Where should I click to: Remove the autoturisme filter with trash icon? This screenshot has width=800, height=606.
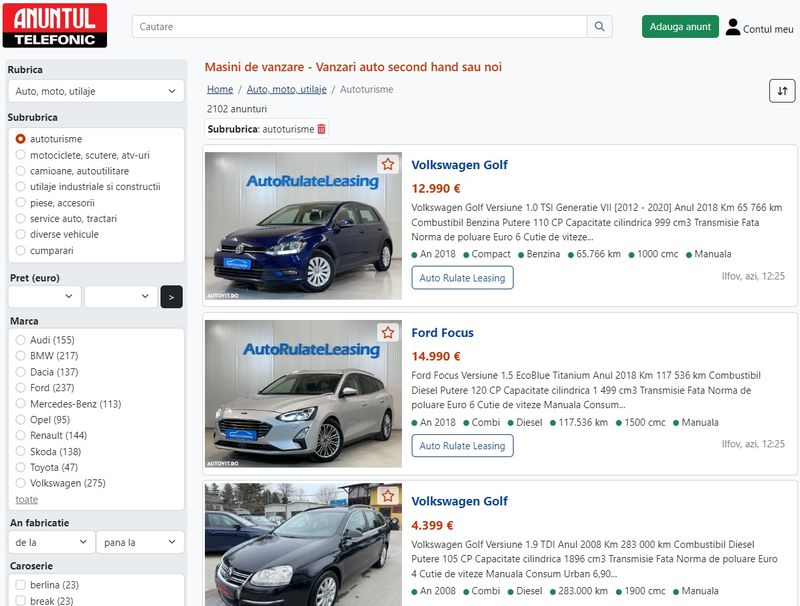coord(321,129)
